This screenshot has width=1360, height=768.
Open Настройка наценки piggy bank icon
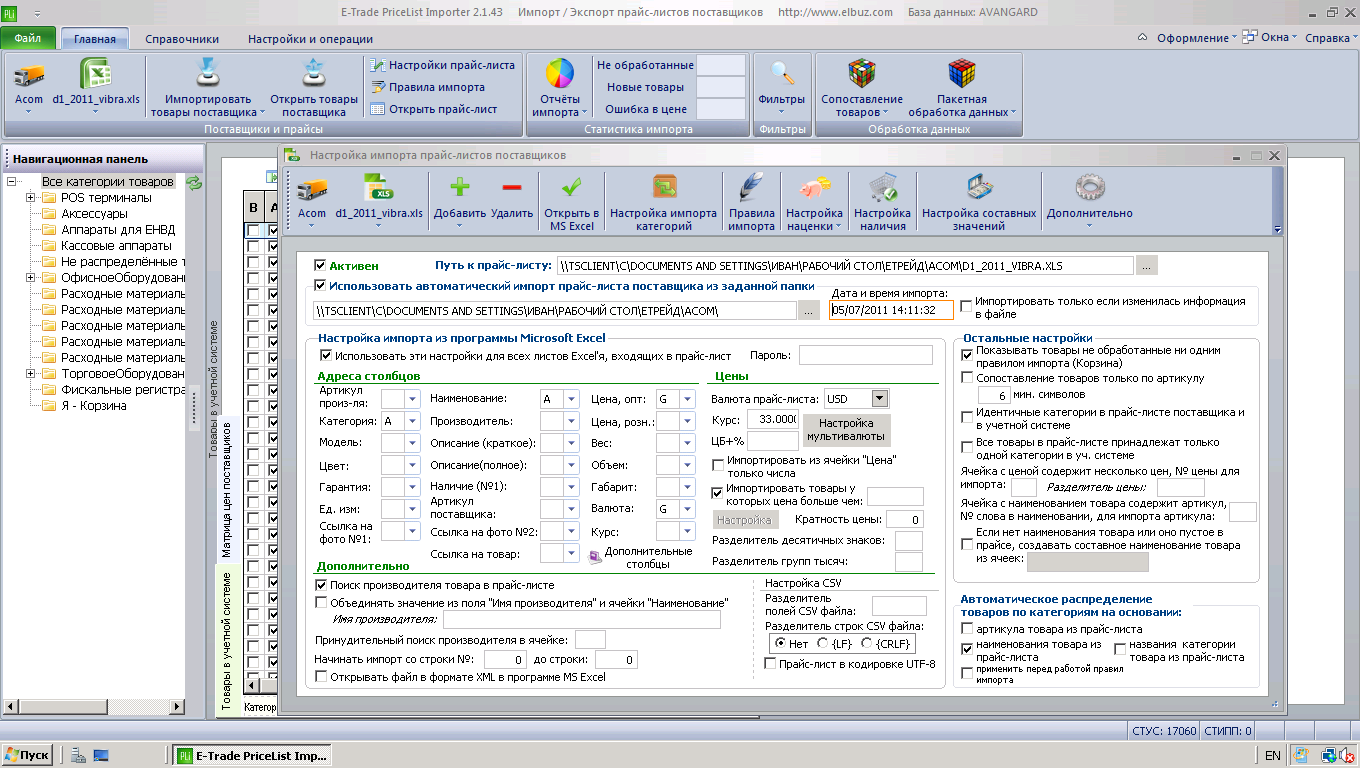pyautogui.click(x=814, y=189)
